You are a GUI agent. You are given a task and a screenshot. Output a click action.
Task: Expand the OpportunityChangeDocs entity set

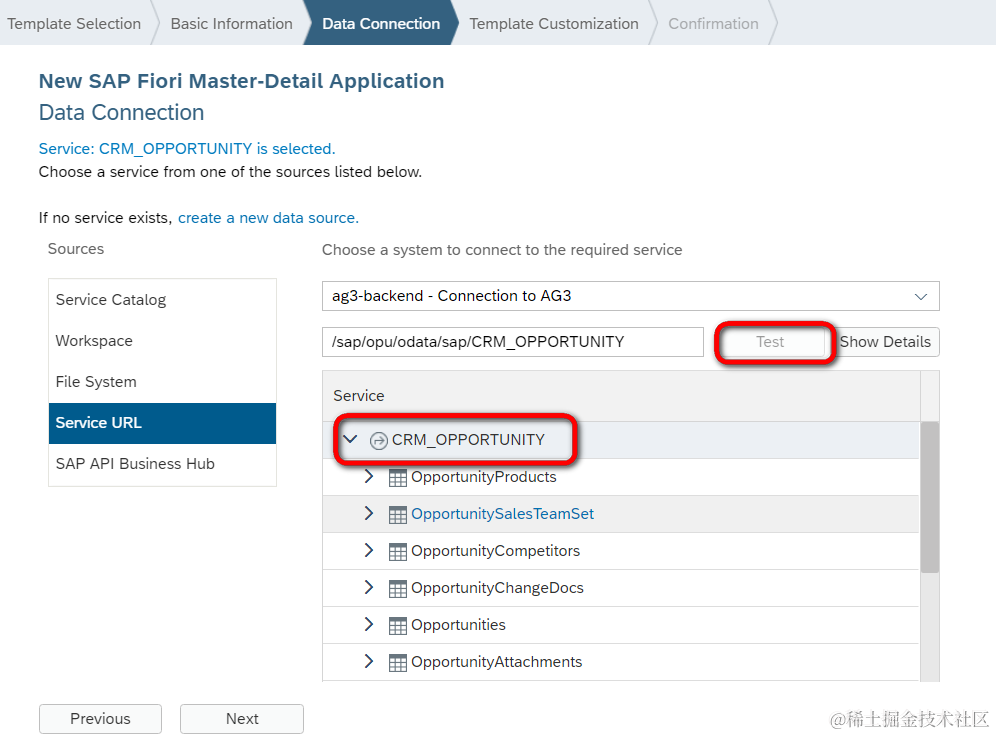[369, 587]
